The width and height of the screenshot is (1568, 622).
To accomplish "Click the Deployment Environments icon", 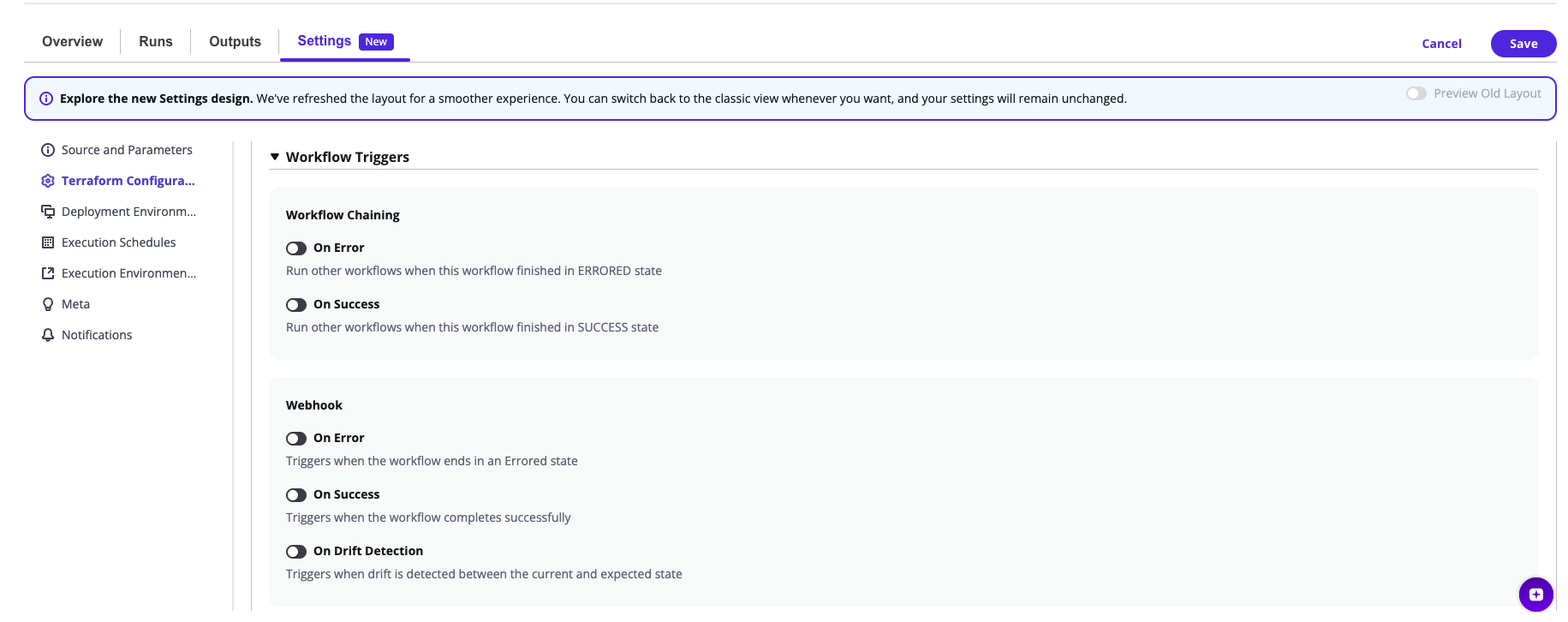I will pyautogui.click(x=47, y=212).
